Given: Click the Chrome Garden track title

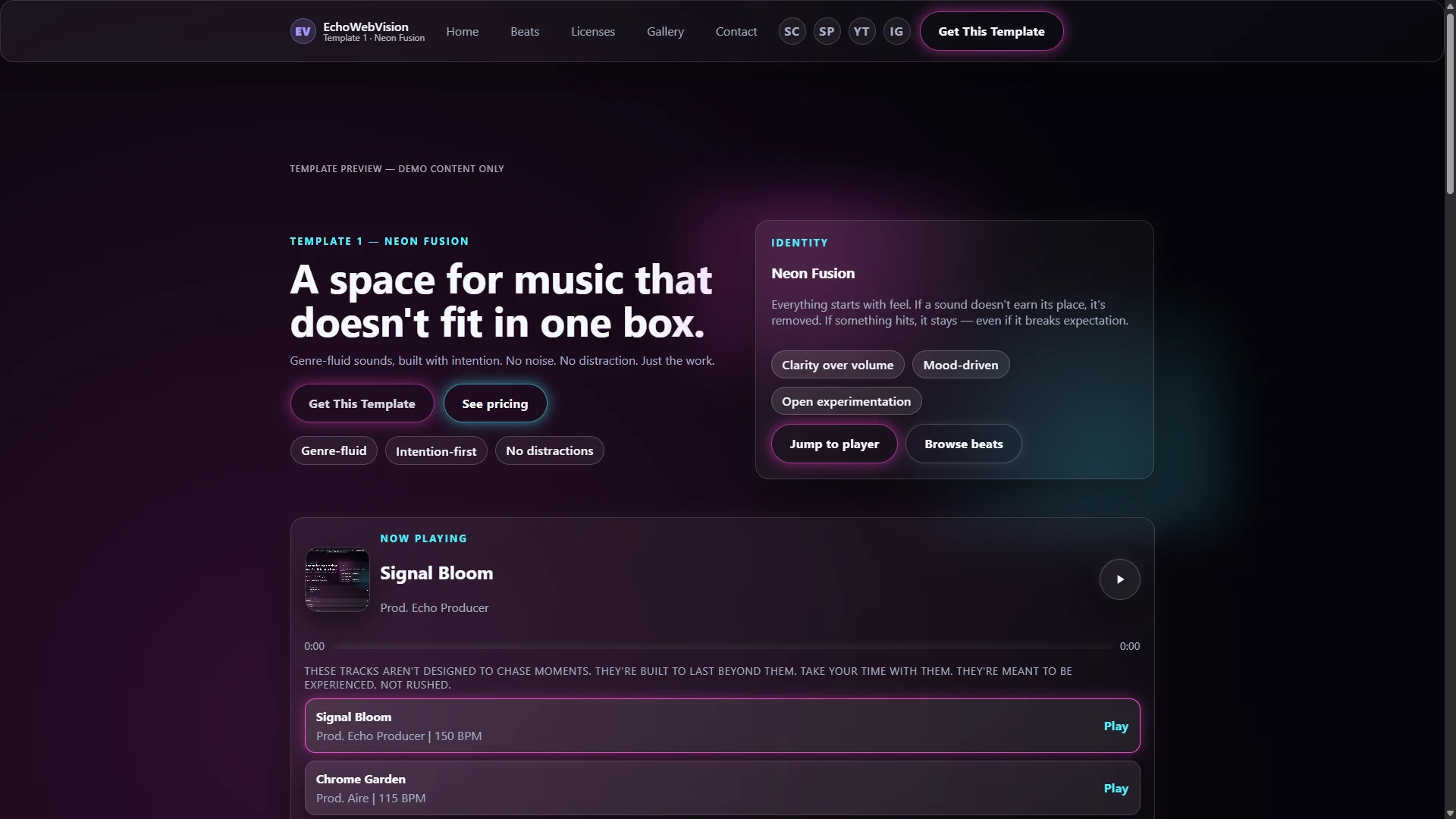Looking at the screenshot, I should click(x=360, y=779).
